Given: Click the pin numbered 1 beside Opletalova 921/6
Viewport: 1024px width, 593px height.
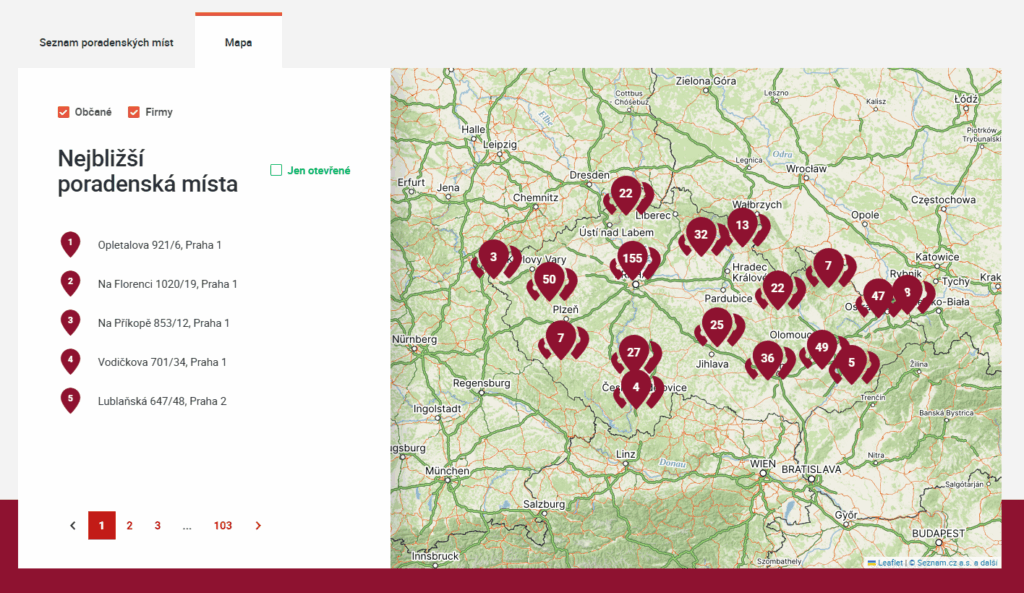Looking at the screenshot, I should pyautogui.click(x=70, y=244).
